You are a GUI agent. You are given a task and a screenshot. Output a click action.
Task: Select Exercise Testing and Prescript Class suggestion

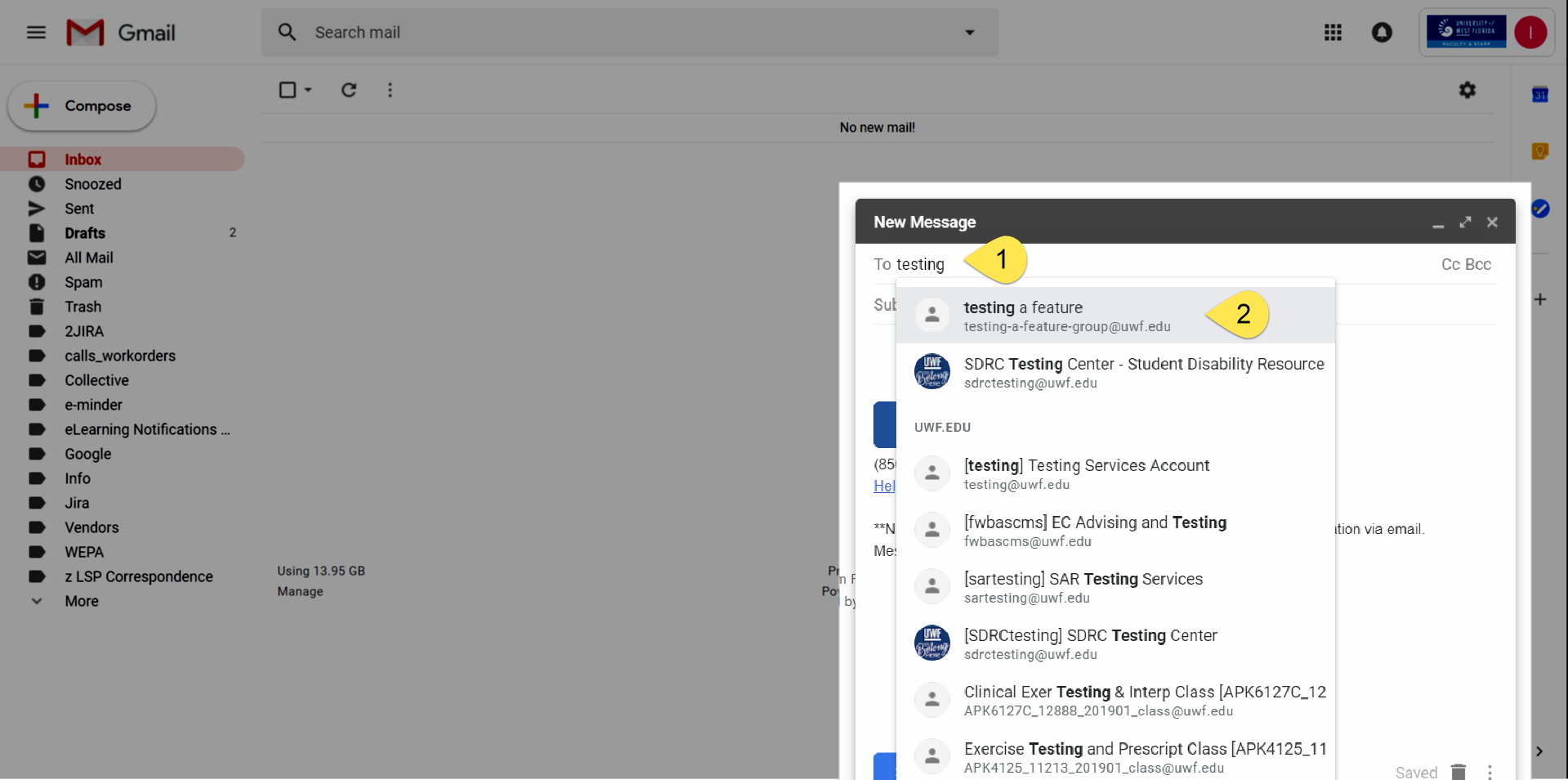(1115, 757)
